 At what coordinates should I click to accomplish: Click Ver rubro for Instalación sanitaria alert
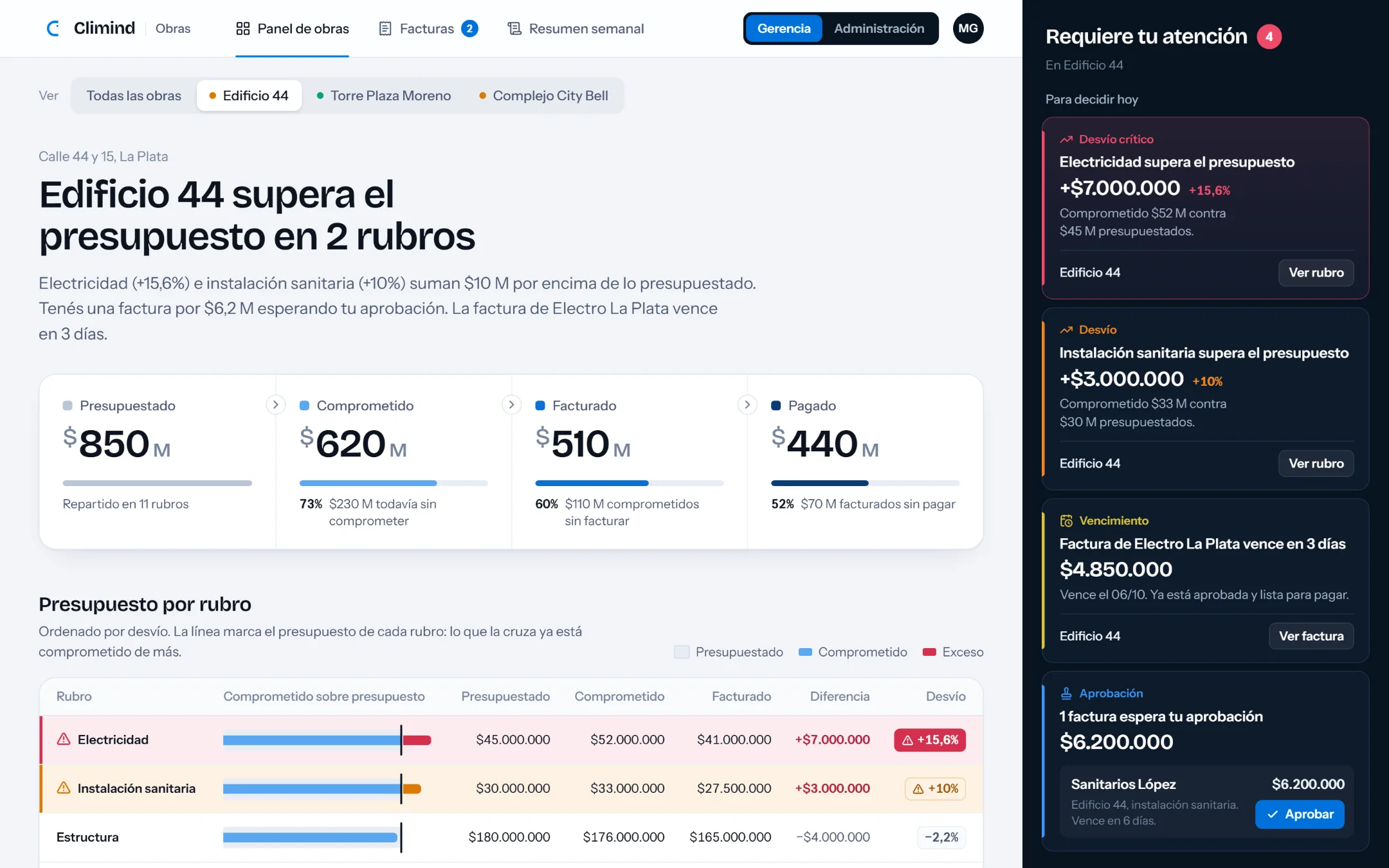(1316, 464)
